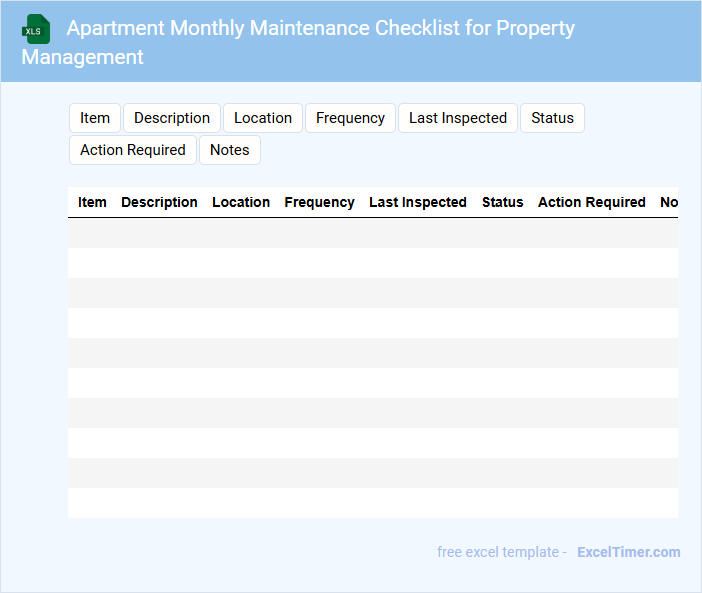This screenshot has height=593, width=702.
Task: Select the Description tag button
Action: 172,118
